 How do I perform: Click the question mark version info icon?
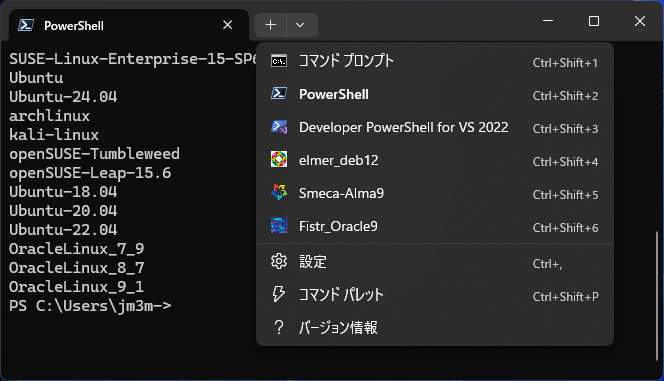279,327
